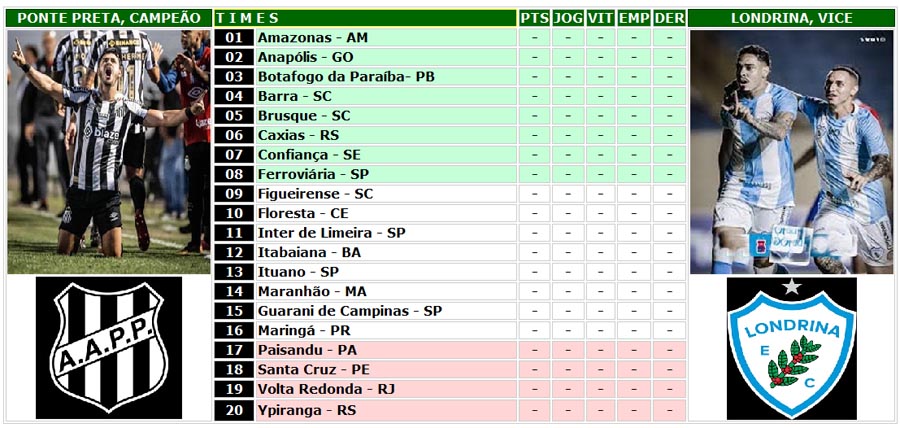This screenshot has height=428, width=900.
Task: Click the Londrina, Vice heading
Action: tap(791, 18)
